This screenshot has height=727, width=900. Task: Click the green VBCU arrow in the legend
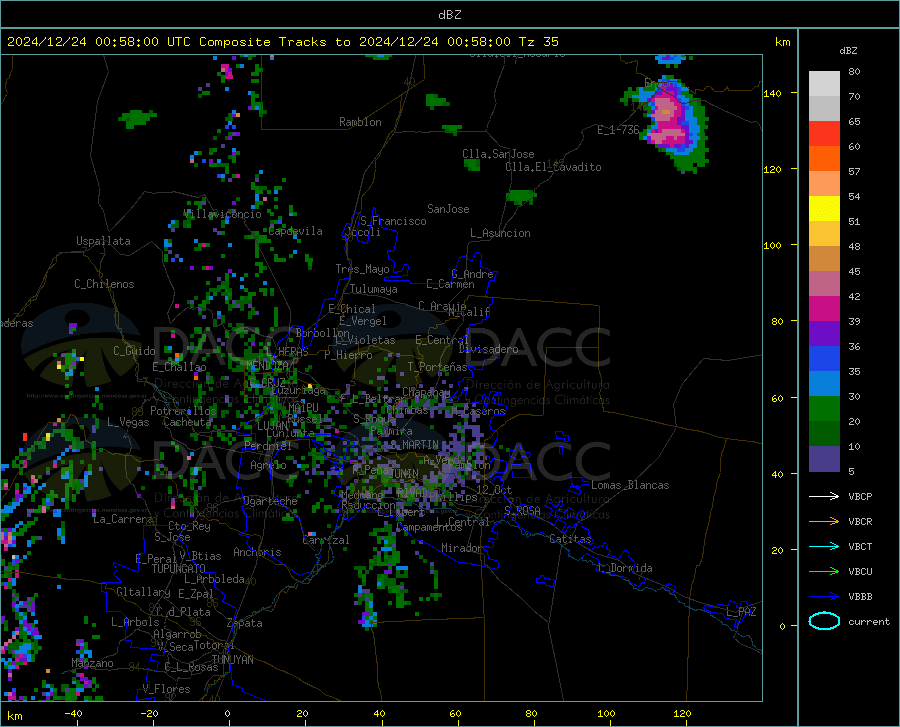click(824, 572)
